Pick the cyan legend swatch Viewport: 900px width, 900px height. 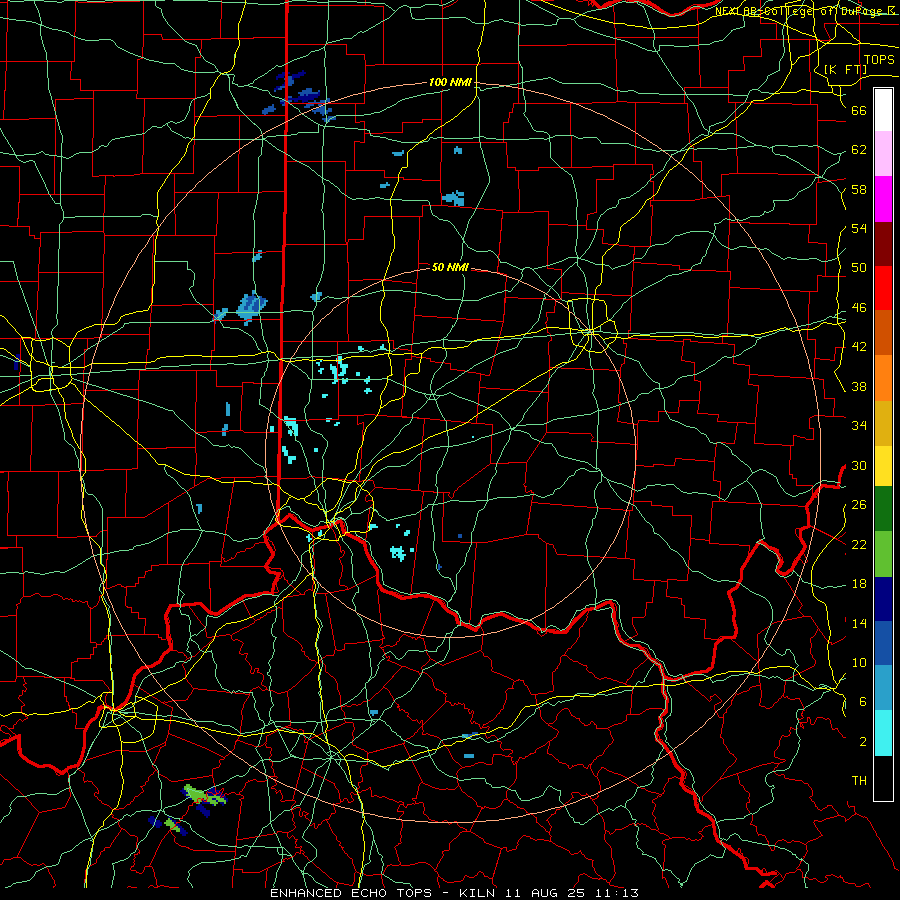(883, 733)
